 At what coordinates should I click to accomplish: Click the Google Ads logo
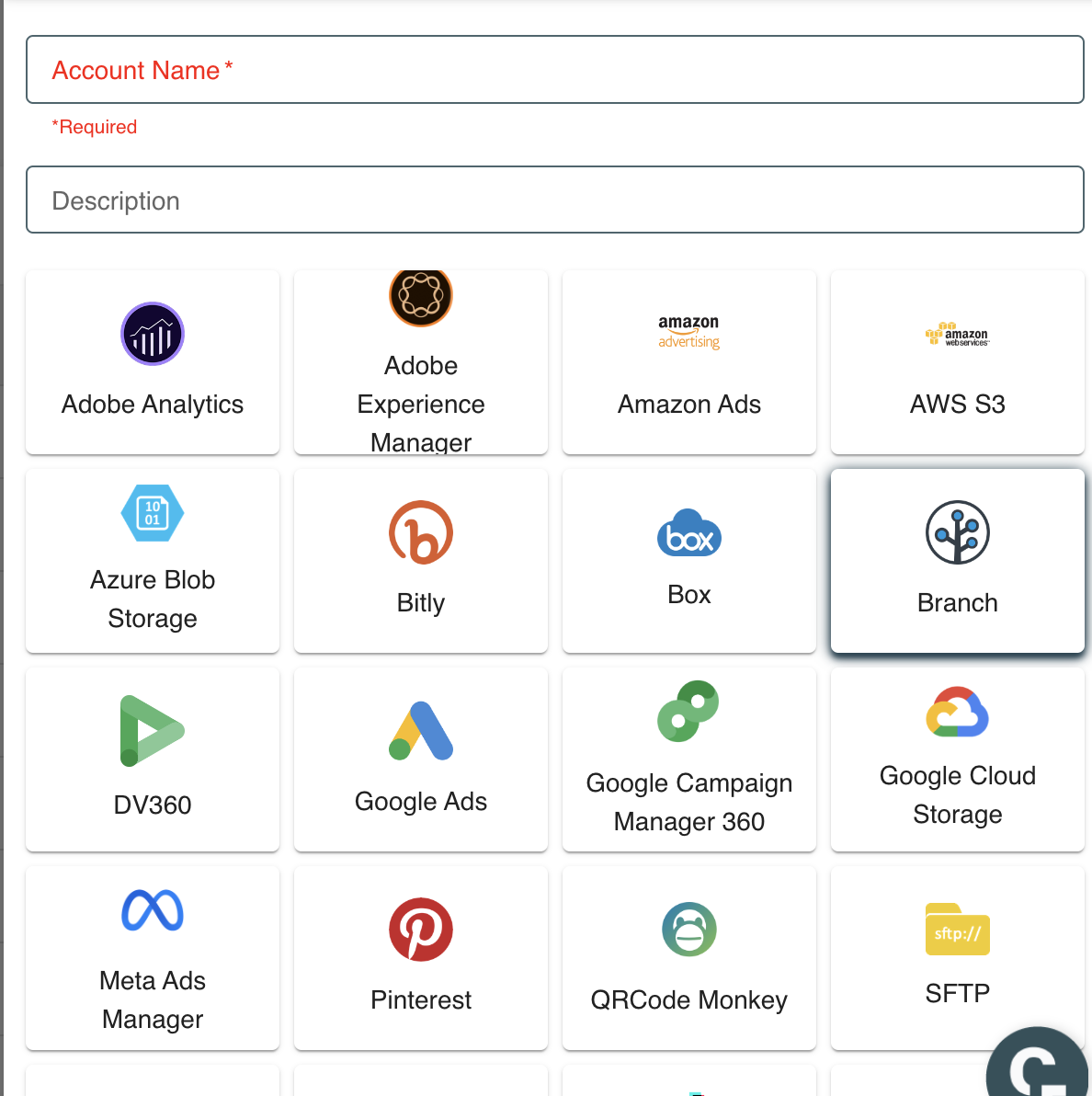pos(421,731)
